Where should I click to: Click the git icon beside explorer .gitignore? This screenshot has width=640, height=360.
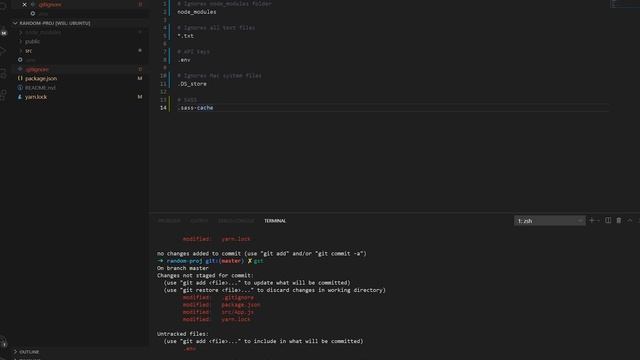coord(20,69)
